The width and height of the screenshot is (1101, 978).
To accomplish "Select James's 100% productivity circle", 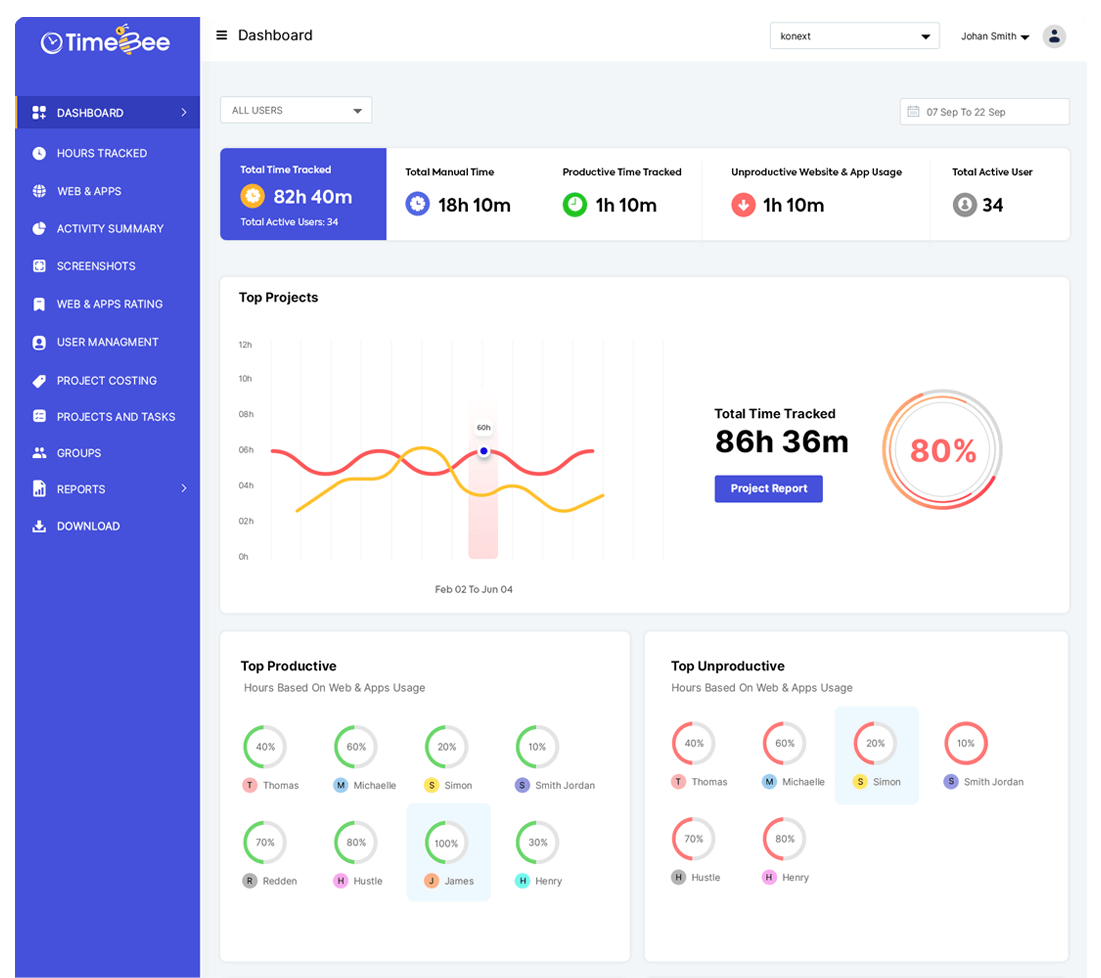I will (448, 842).
